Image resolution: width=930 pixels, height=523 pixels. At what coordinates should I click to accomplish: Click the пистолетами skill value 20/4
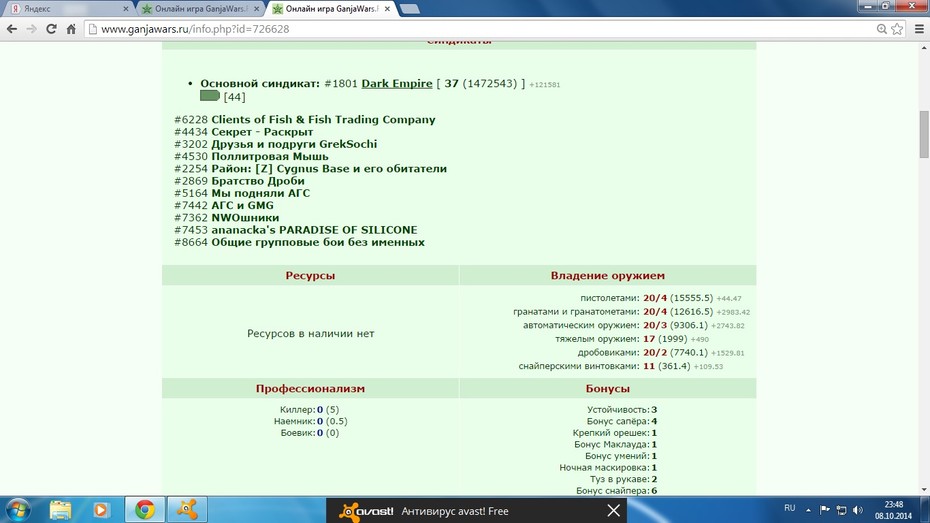point(655,298)
